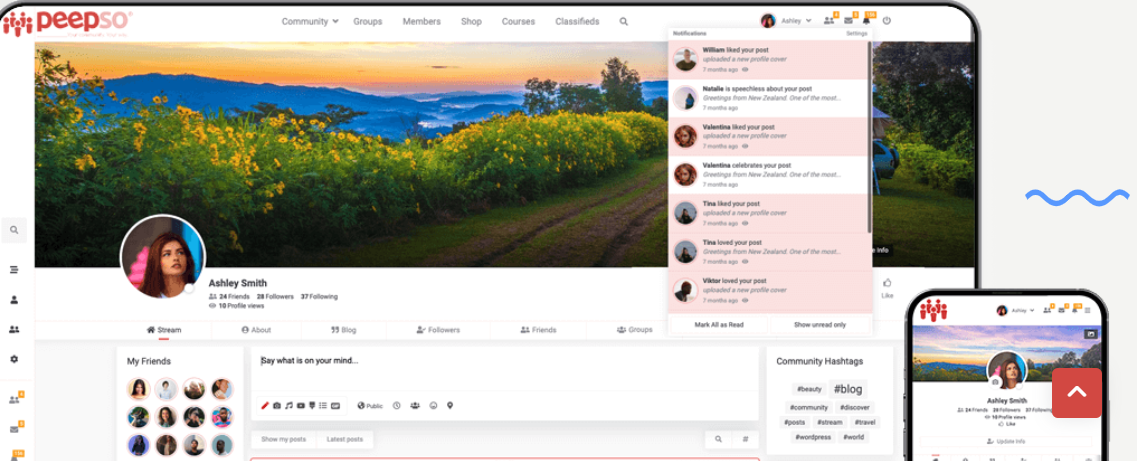
Task: Select the red pencil status post type
Action: coord(265,406)
